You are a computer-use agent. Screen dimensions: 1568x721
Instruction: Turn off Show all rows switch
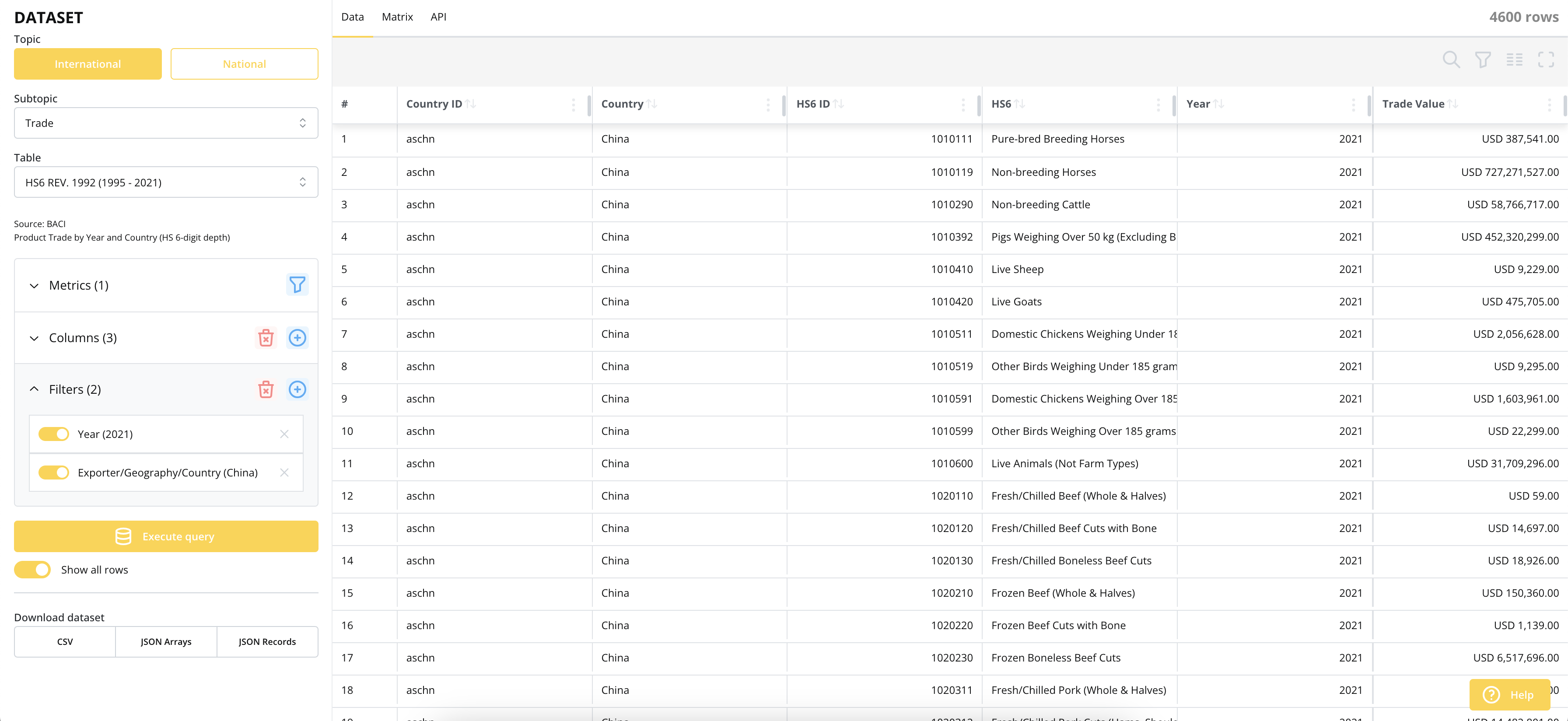click(x=33, y=570)
